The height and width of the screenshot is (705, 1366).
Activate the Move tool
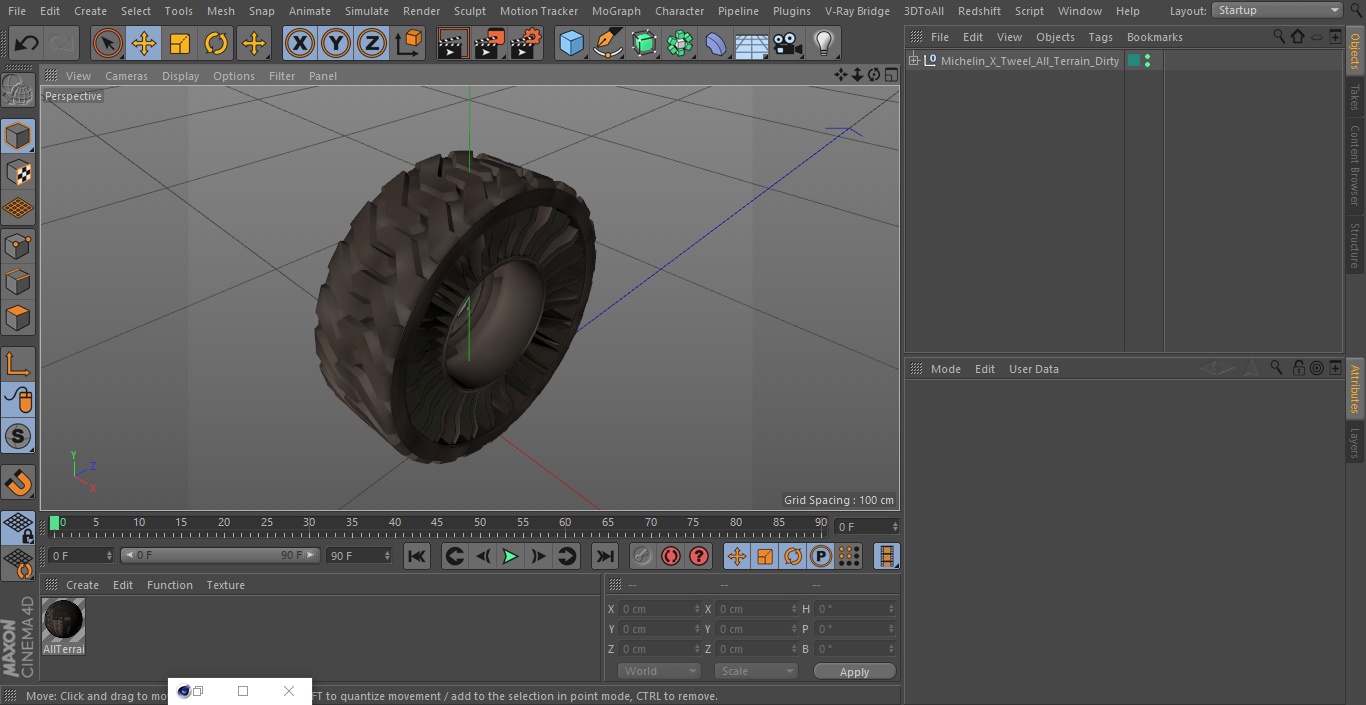(x=144, y=44)
